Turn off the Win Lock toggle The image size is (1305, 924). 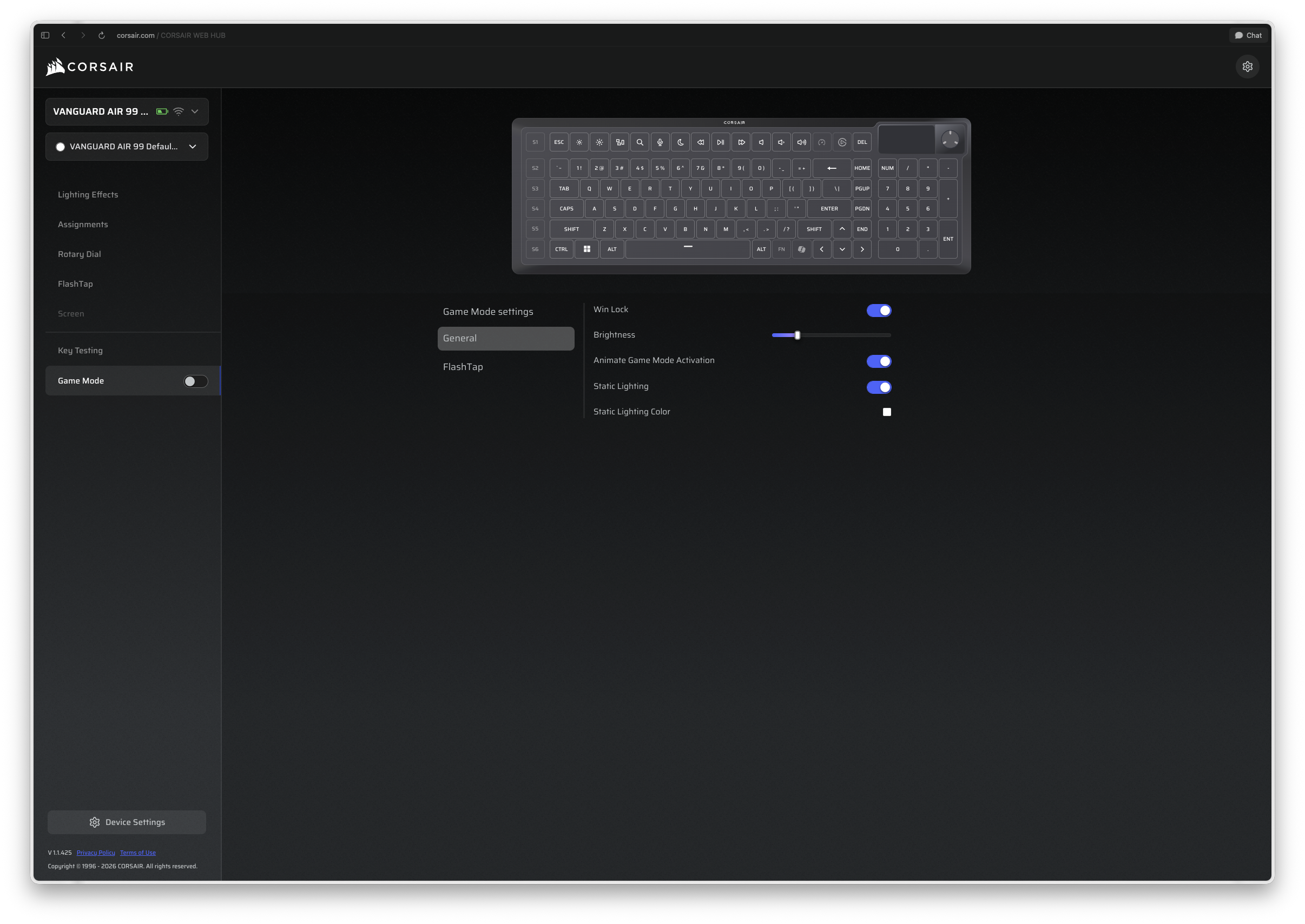878,310
